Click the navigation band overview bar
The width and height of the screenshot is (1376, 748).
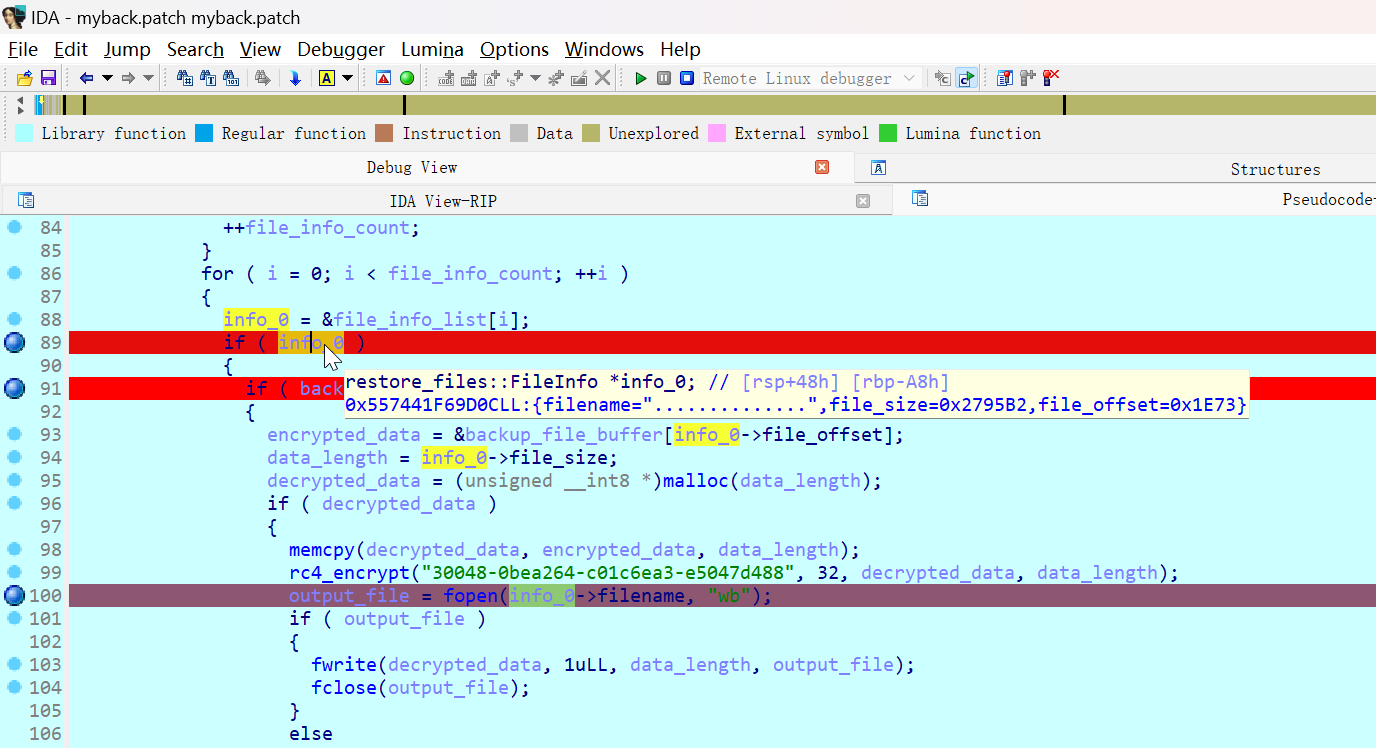(704, 104)
